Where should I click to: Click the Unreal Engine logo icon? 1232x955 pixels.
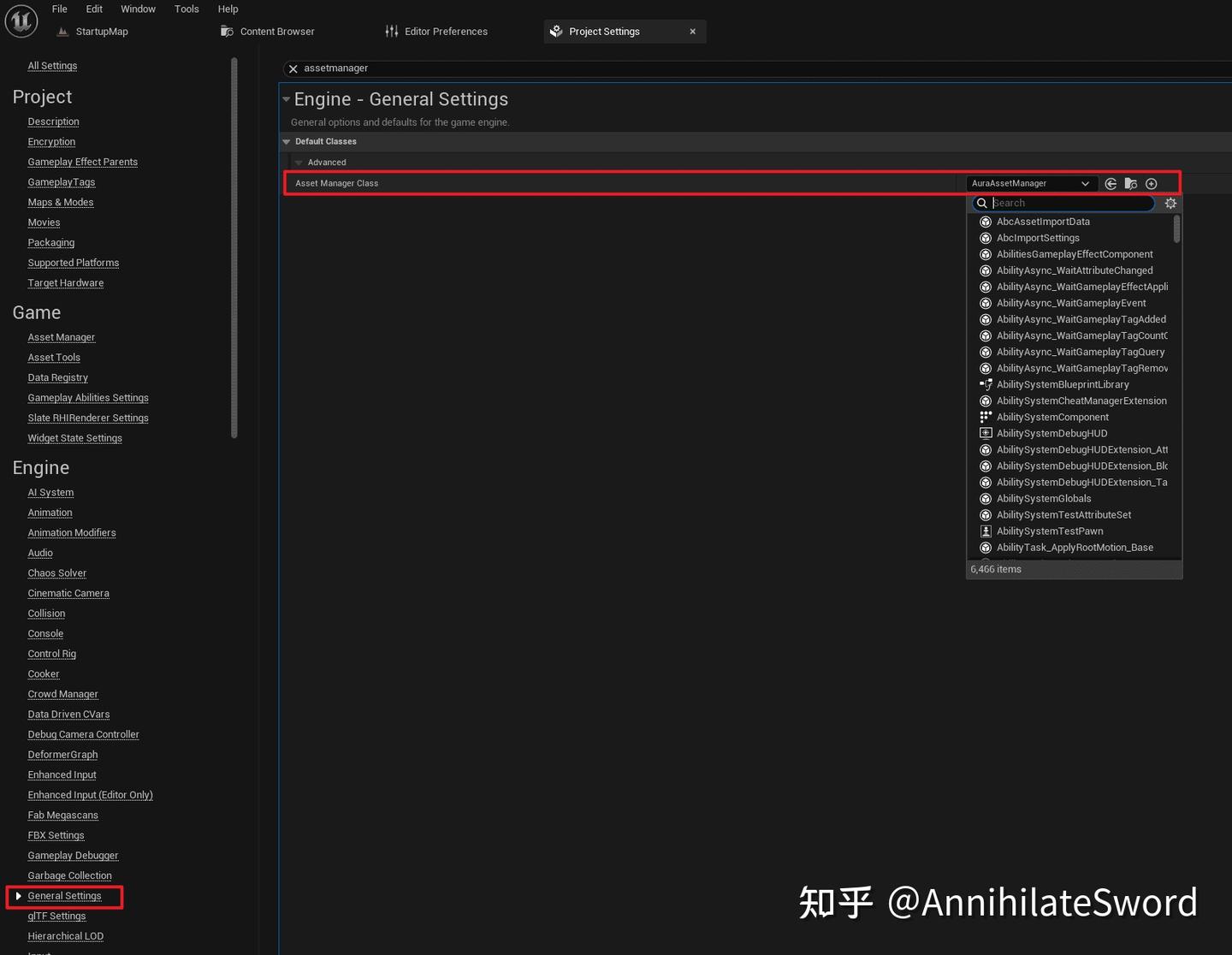click(21, 21)
